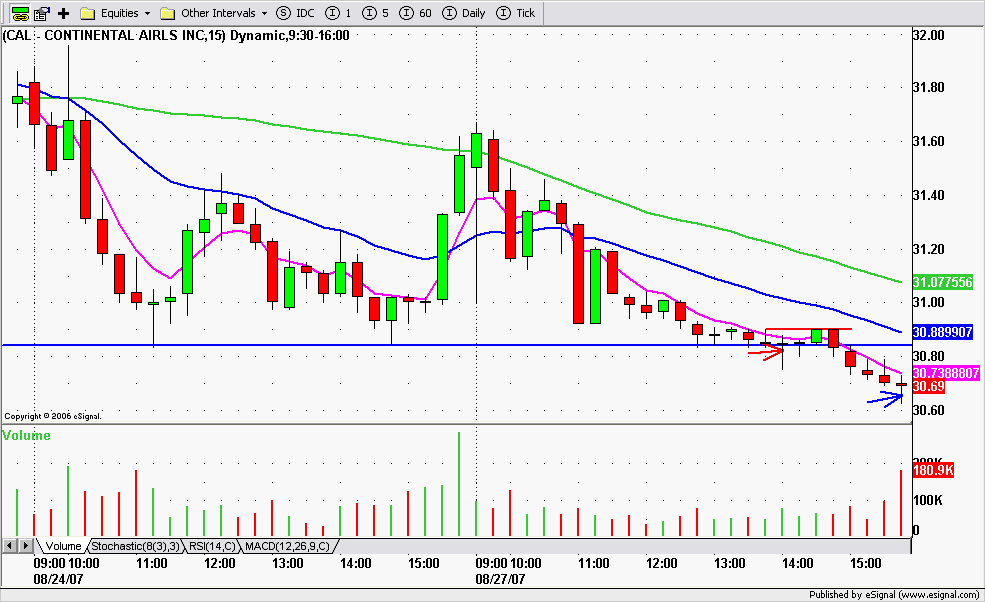
Task: Switch to the 5 minute interval
Action: pyautogui.click(x=376, y=13)
